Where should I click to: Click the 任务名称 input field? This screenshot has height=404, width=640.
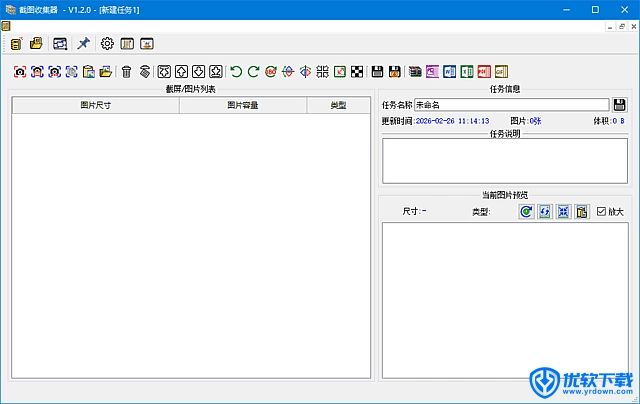point(510,105)
